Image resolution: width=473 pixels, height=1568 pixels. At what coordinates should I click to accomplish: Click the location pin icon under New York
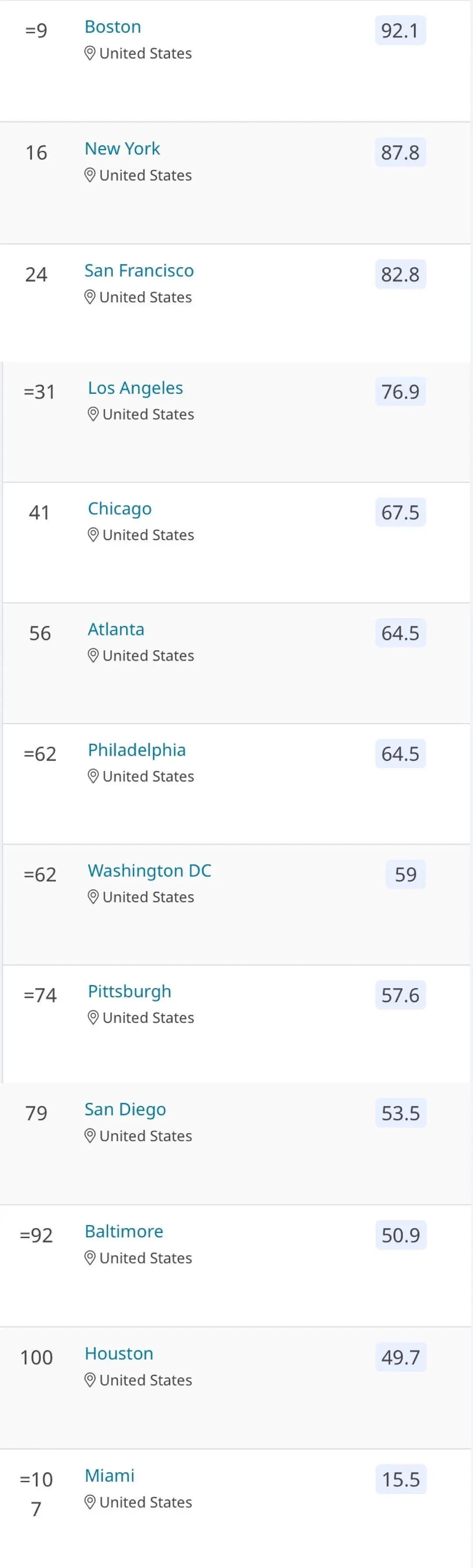(89, 175)
